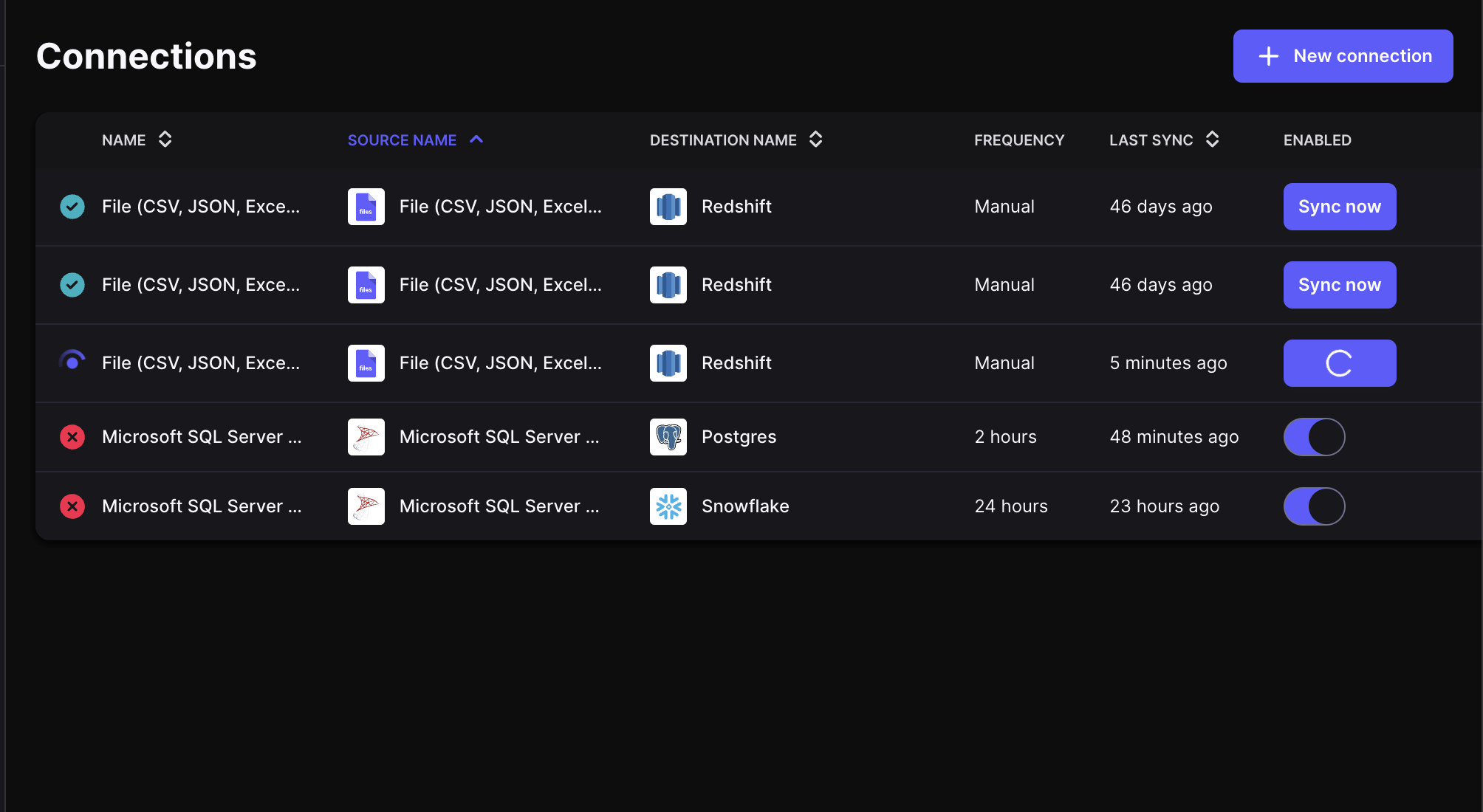Image resolution: width=1483 pixels, height=812 pixels.
Task: Click the New connection button
Action: tap(1343, 56)
